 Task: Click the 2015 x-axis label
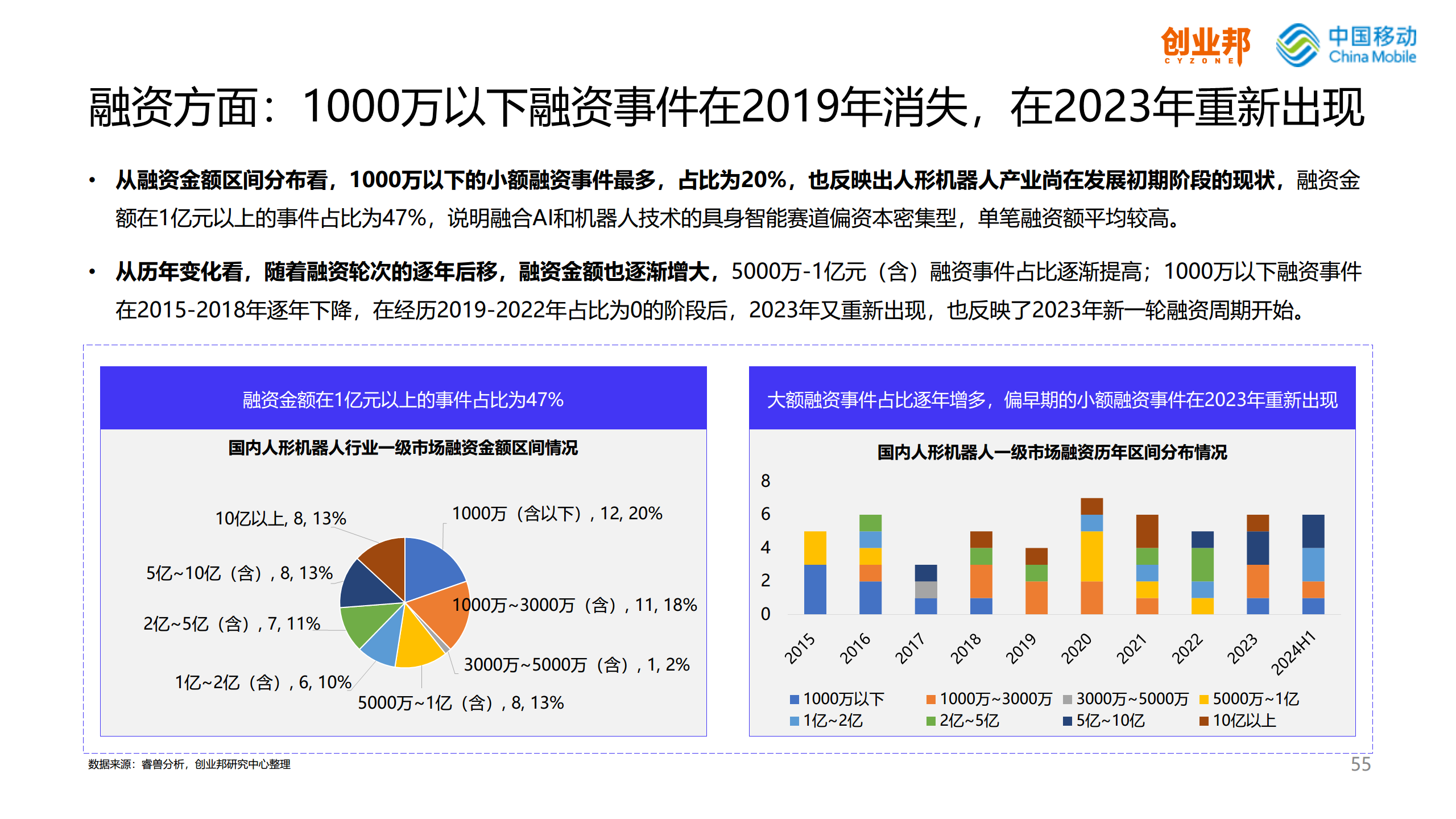click(800, 648)
